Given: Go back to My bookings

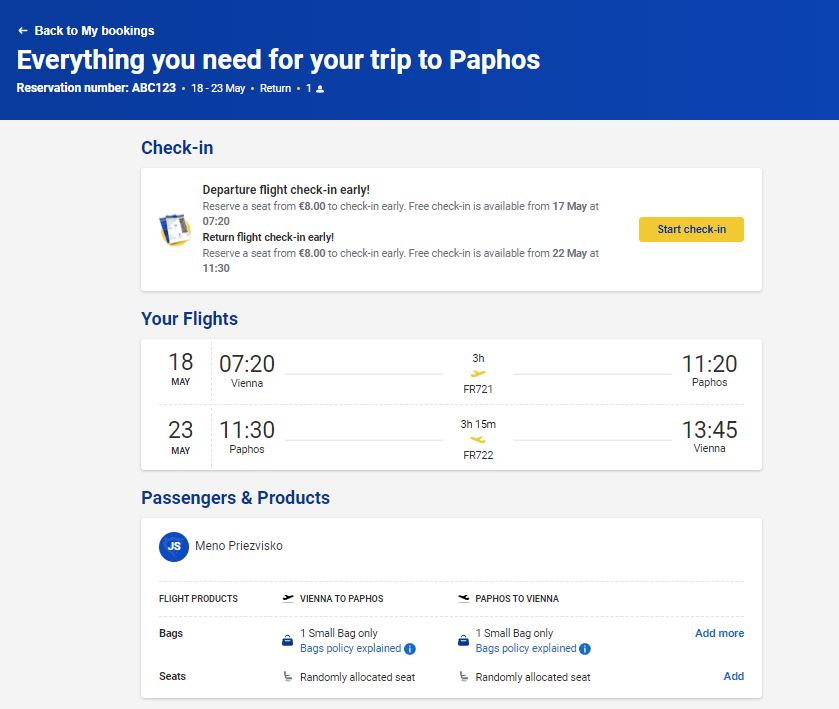Looking at the screenshot, I should (x=94, y=31).
